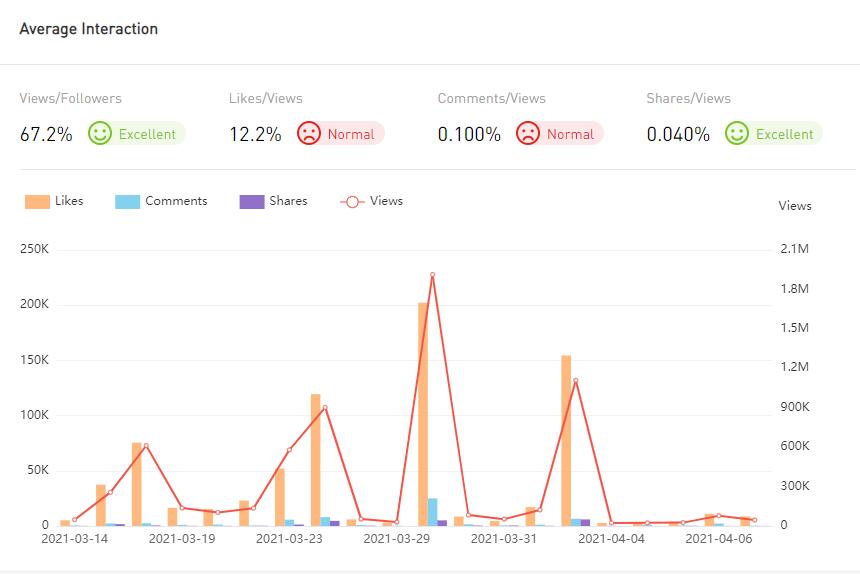Click the Excellent badge under Views/Followers
The image size is (860, 574).
coord(147,134)
